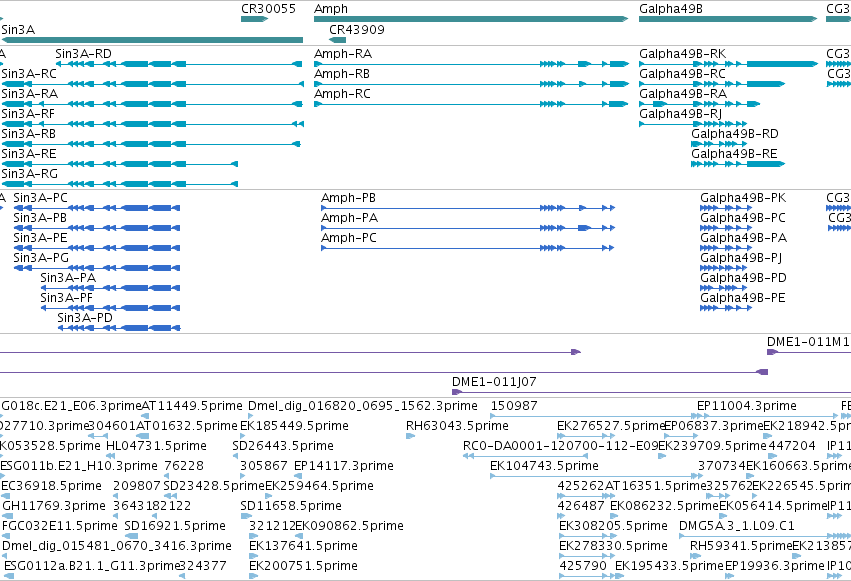Screen dimensions: 851x581
Task: Click the Sin3A-RC transcript label
Action: click(x=29, y=74)
